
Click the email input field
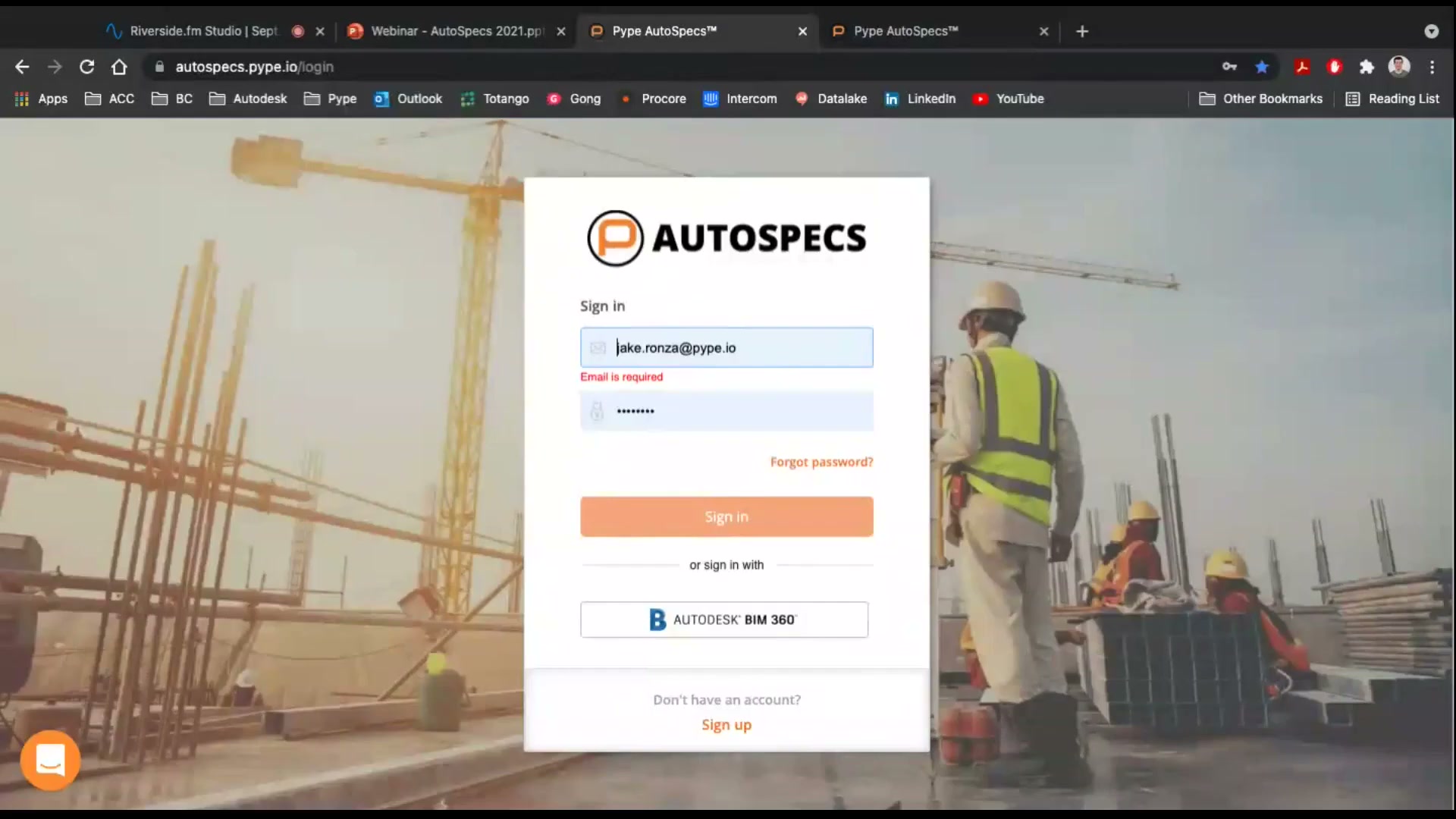726,347
